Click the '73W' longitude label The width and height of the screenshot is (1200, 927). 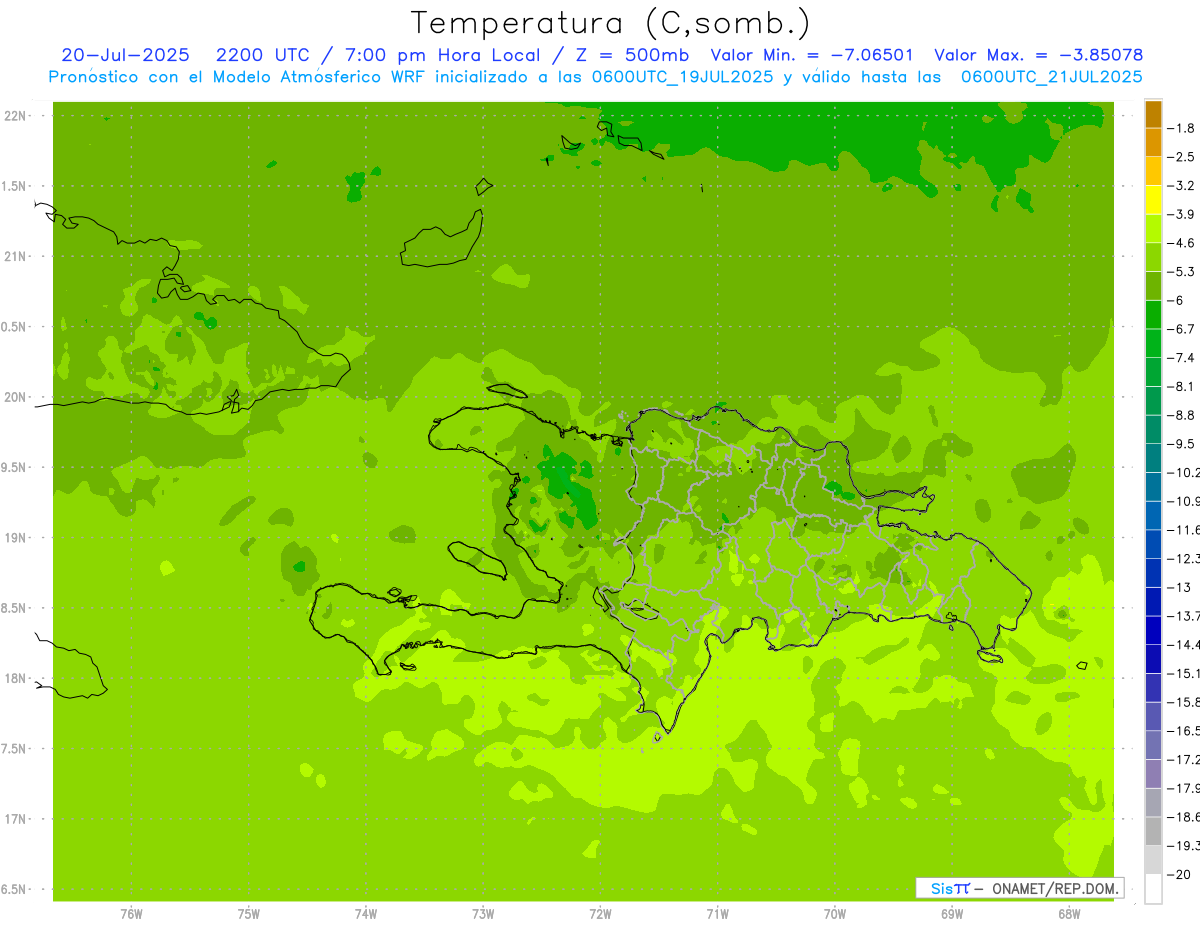pyautogui.click(x=483, y=914)
